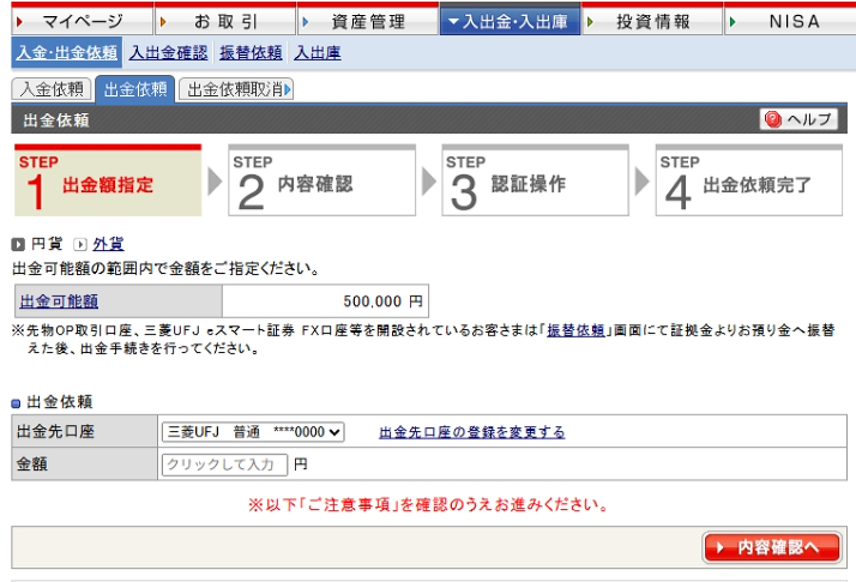Switch to the 入金依頼 tab
The image size is (856, 582).
point(51,89)
